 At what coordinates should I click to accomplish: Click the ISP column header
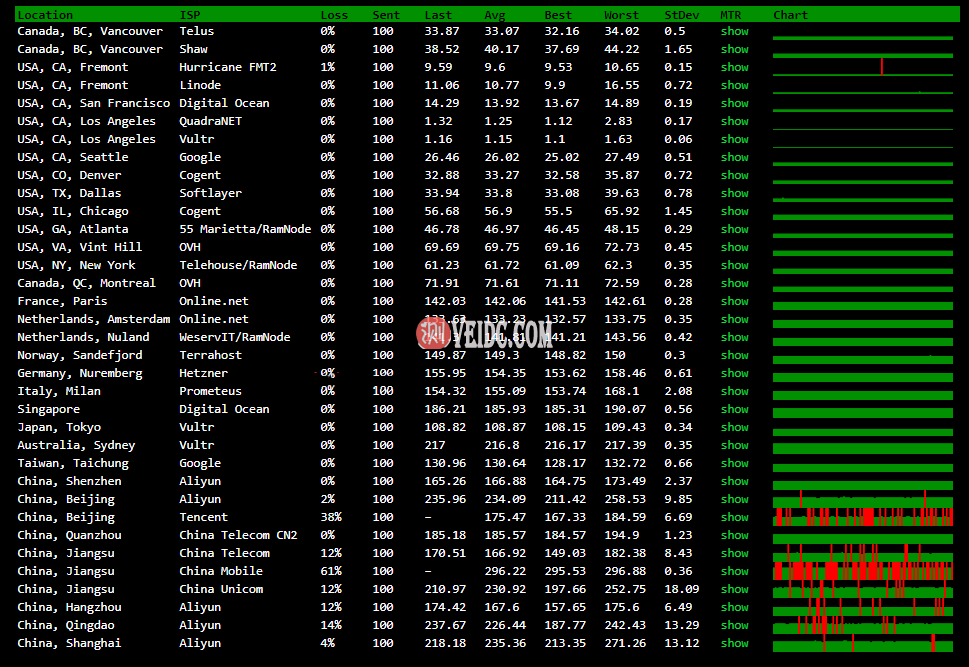[x=189, y=15]
